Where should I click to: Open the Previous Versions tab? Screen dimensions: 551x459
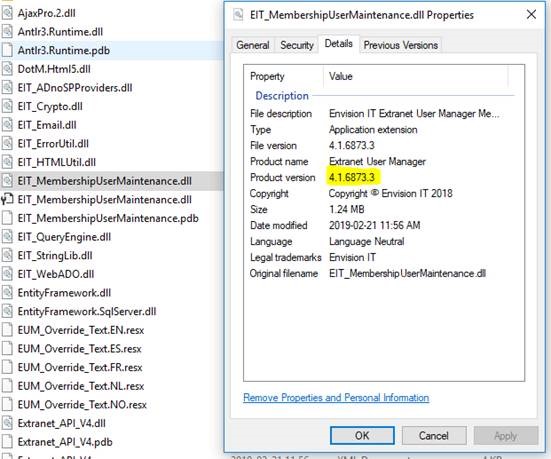point(401,45)
